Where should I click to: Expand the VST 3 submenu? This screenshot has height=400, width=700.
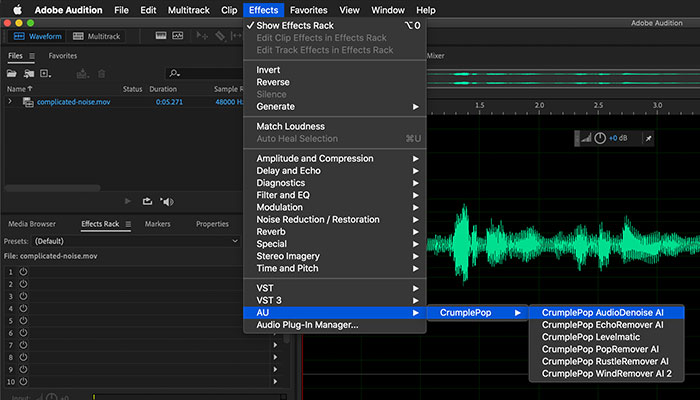[334, 300]
